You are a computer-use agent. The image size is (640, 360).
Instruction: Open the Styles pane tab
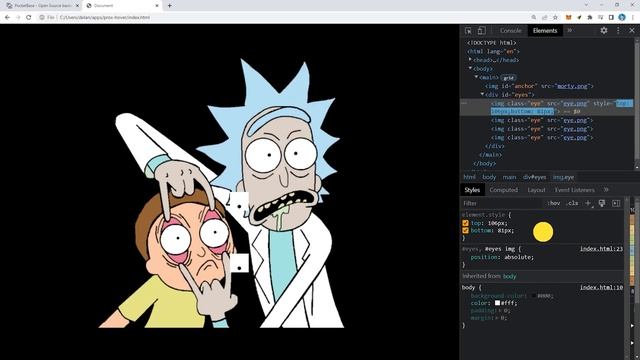(472, 190)
